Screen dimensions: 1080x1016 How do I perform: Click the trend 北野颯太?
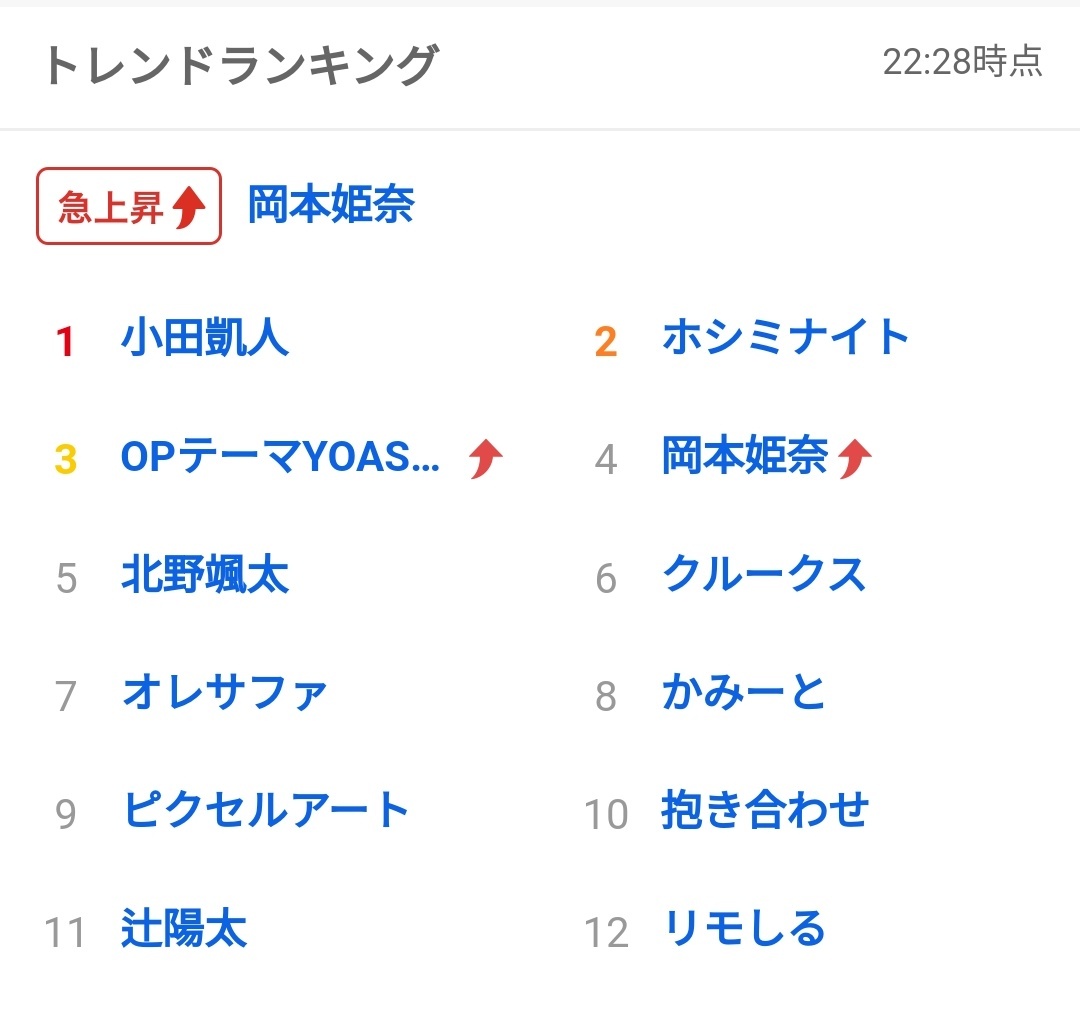(x=205, y=576)
